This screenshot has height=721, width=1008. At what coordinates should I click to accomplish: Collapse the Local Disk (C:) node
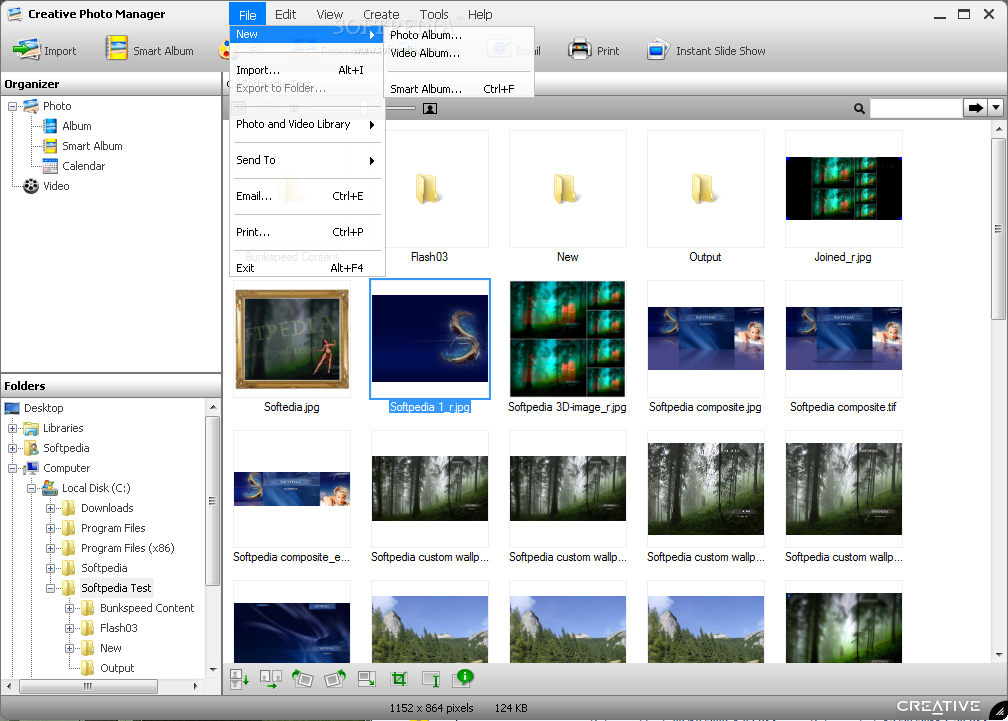click(31, 488)
